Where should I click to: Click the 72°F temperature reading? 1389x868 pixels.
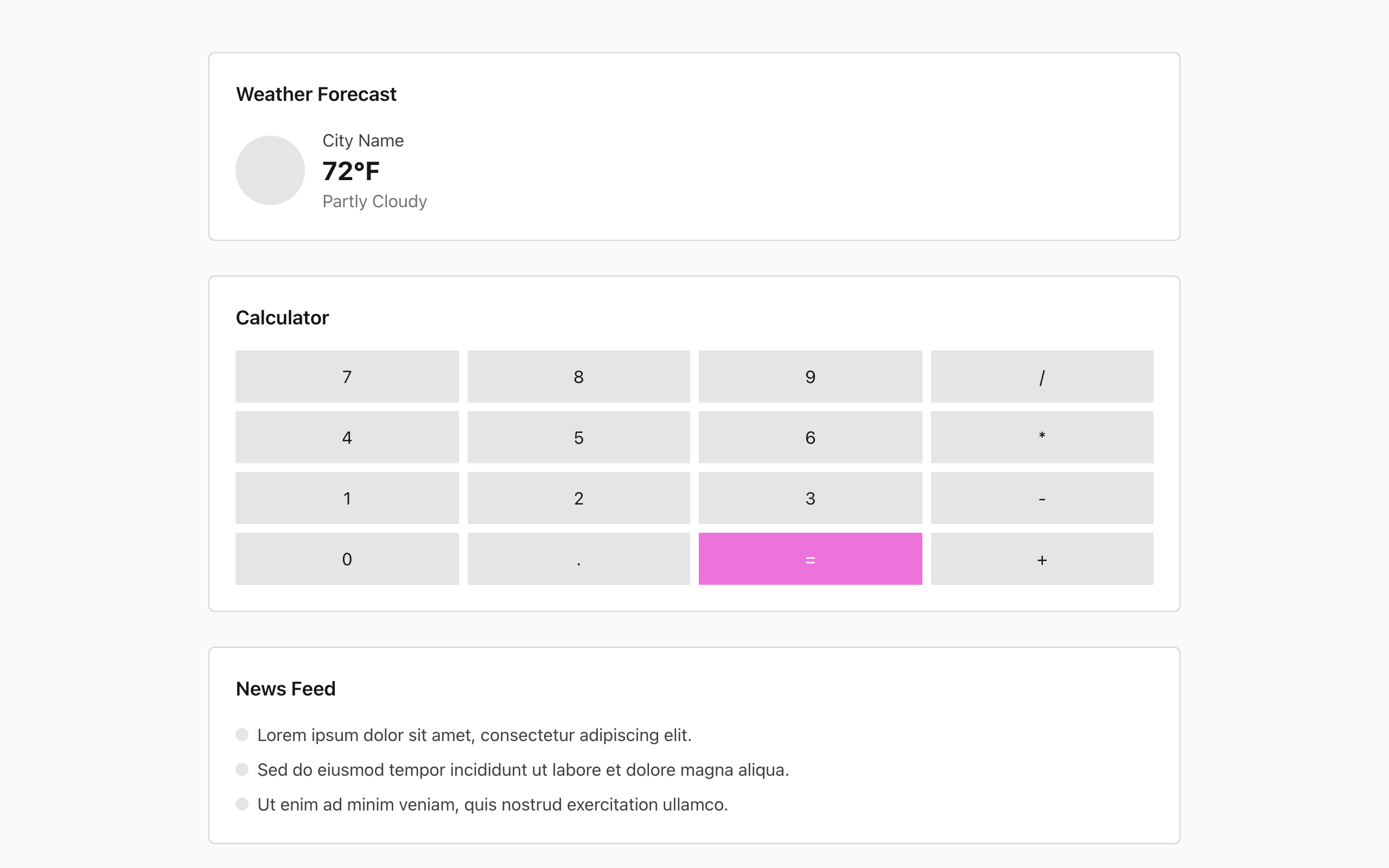pyautogui.click(x=351, y=171)
